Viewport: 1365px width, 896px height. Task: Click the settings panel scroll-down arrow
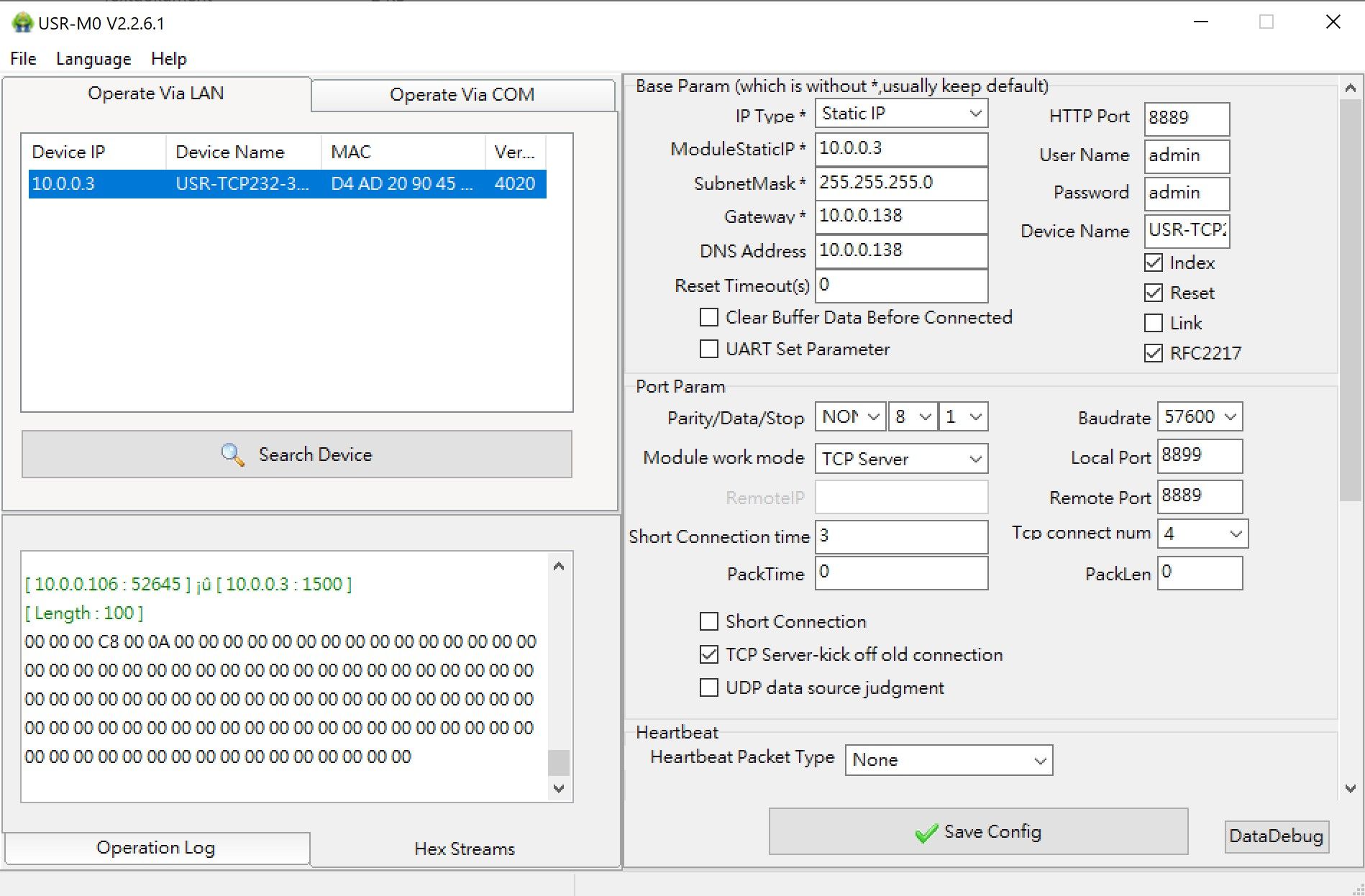click(1350, 788)
